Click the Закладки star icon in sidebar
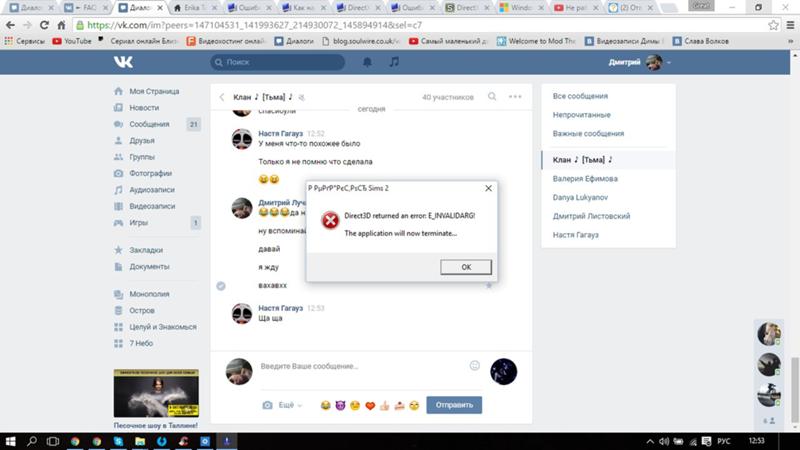The width and height of the screenshot is (800, 450). click(118, 250)
